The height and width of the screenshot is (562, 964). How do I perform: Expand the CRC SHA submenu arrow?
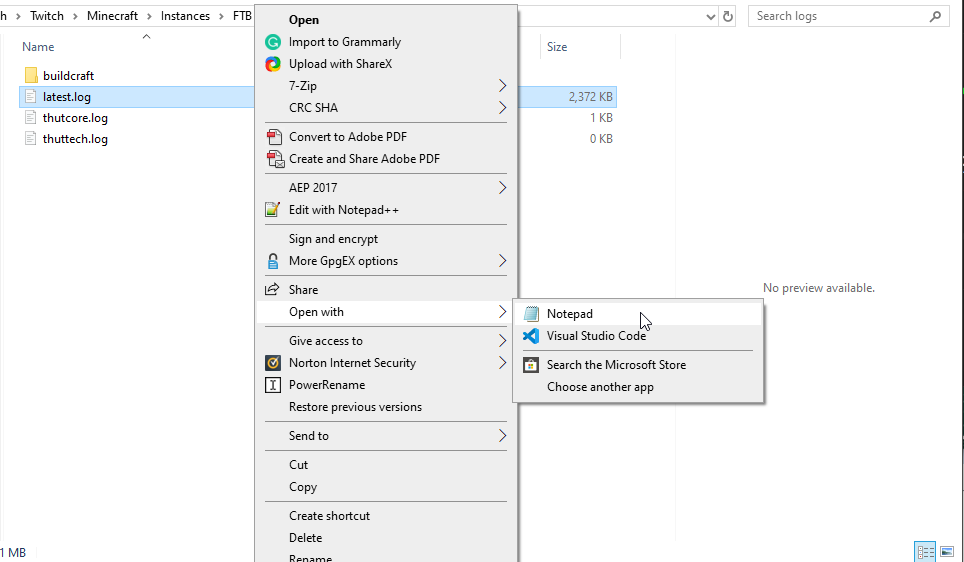pyautogui.click(x=502, y=108)
